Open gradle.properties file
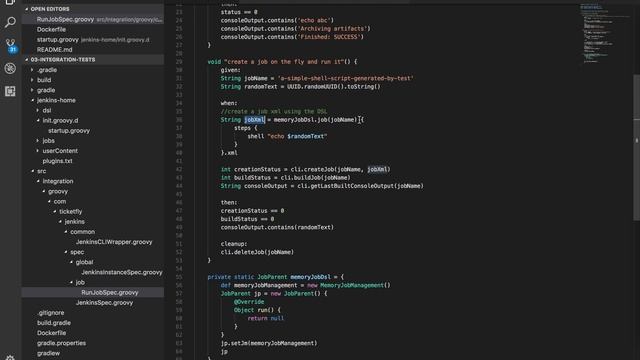 click(61, 343)
